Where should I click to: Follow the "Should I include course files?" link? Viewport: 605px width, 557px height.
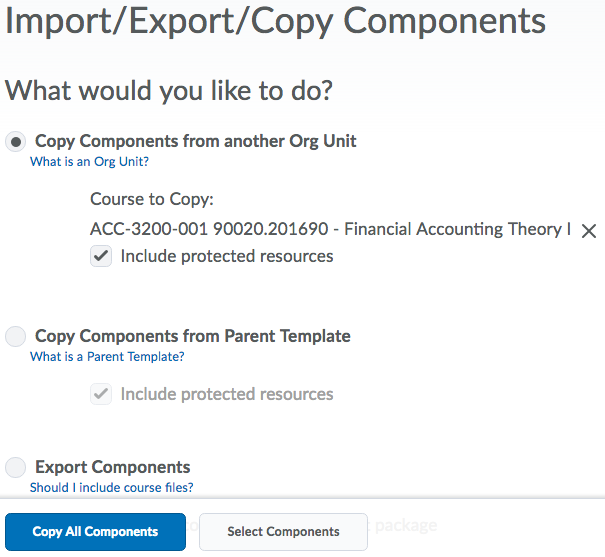(x=111, y=488)
